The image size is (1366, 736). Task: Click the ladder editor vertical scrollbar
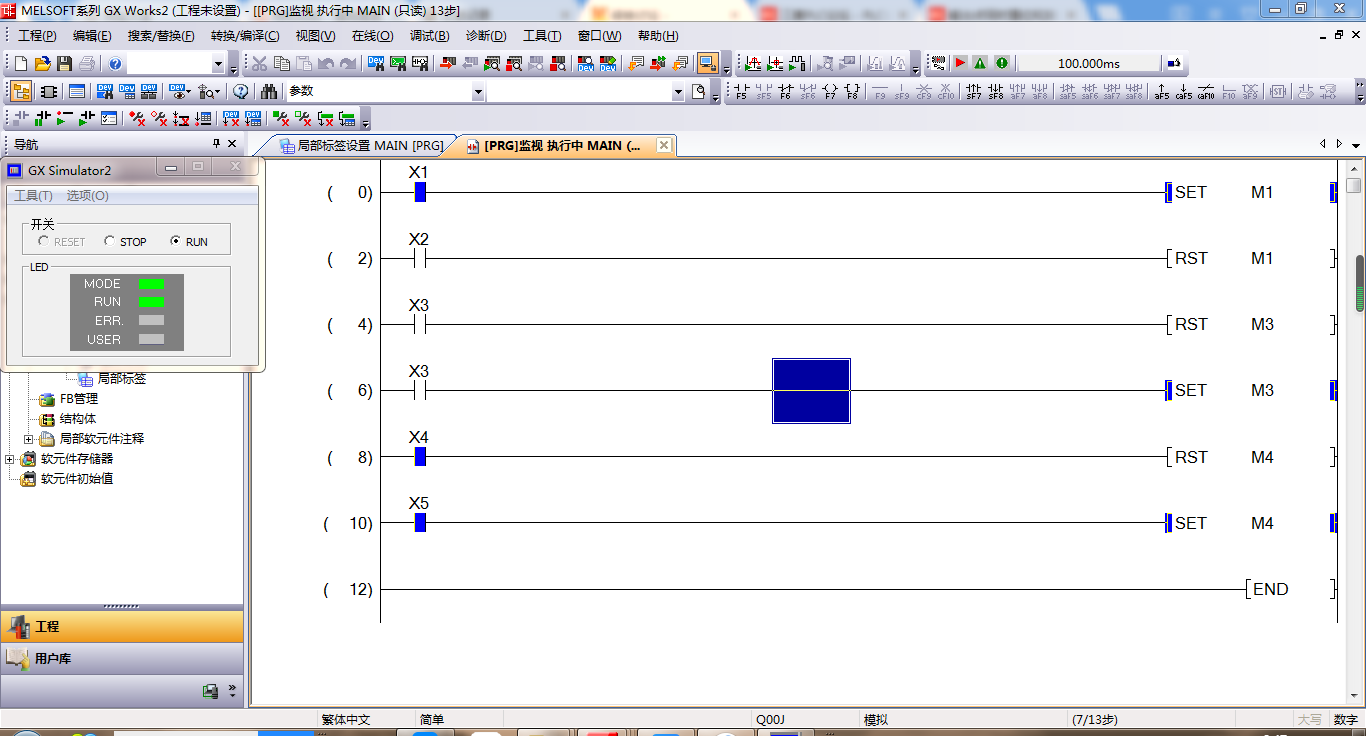tap(1358, 283)
